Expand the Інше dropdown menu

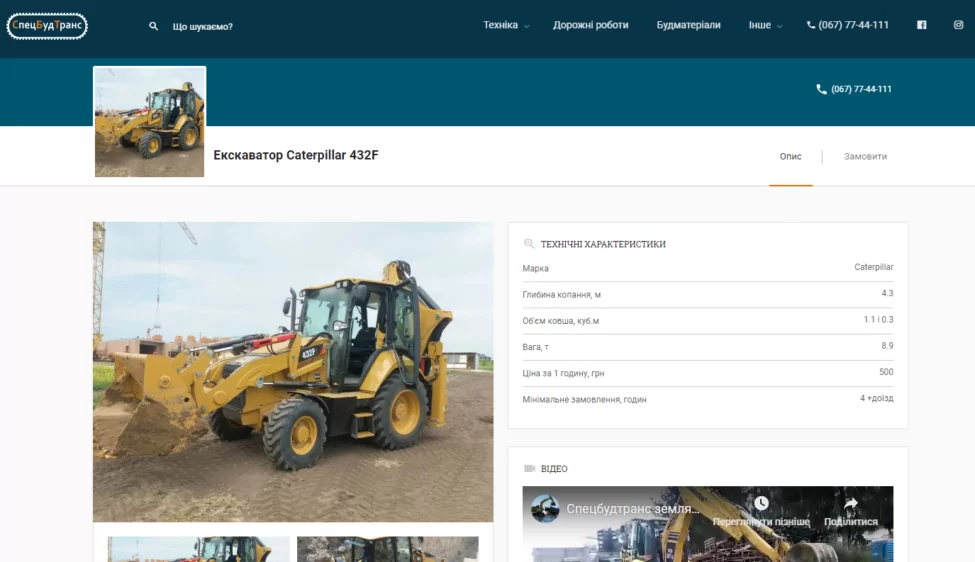pyautogui.click(x=765, y=25)
